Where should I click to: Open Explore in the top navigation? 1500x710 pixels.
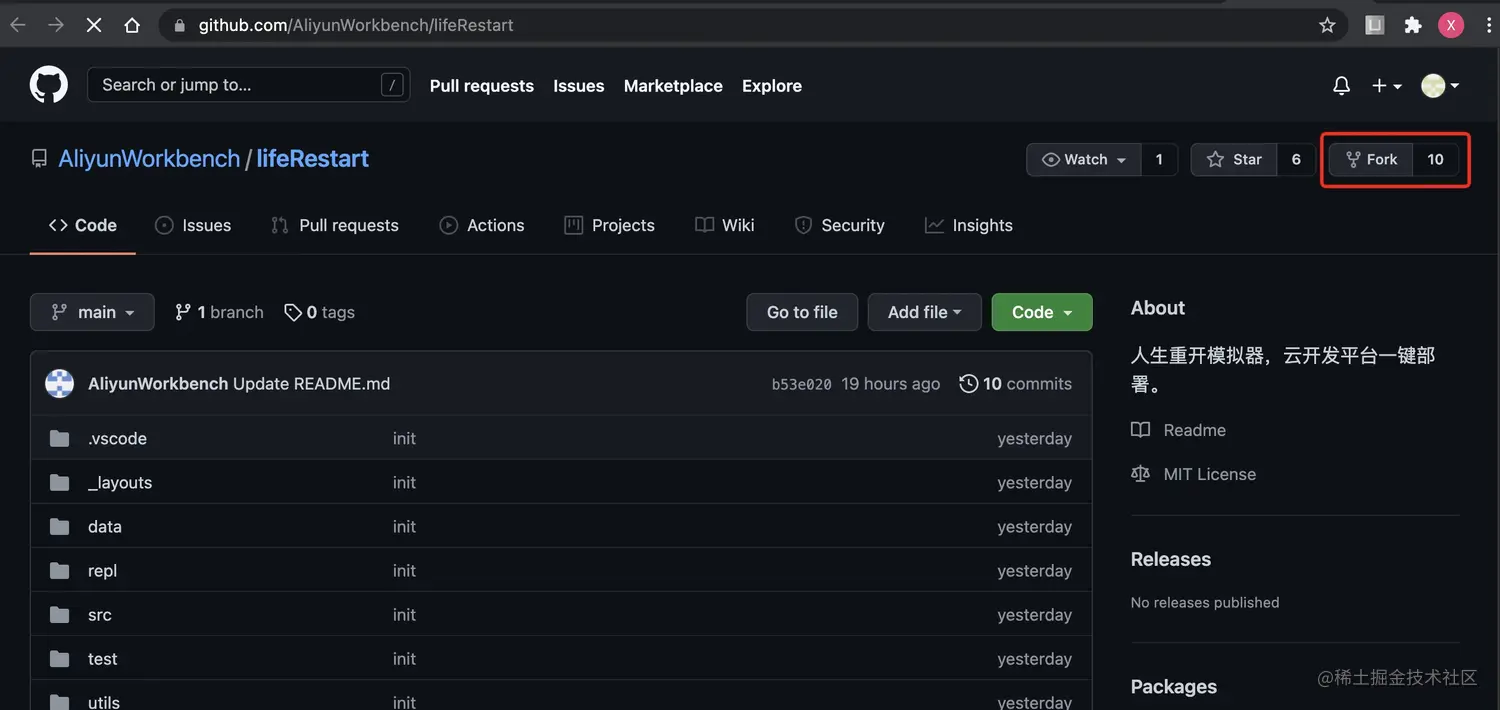pos(772,86)
